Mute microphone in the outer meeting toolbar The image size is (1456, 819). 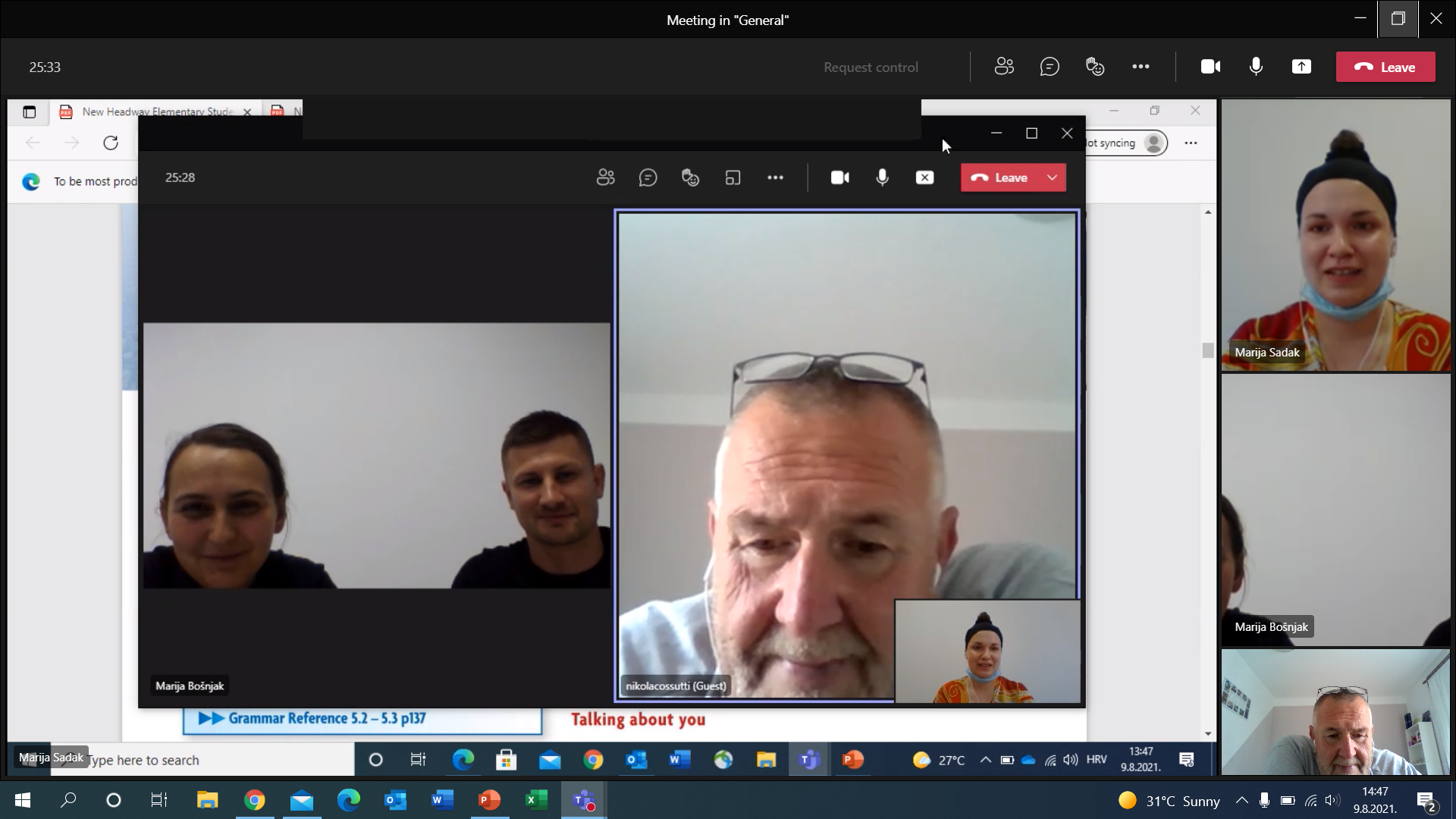[1257, 67]
